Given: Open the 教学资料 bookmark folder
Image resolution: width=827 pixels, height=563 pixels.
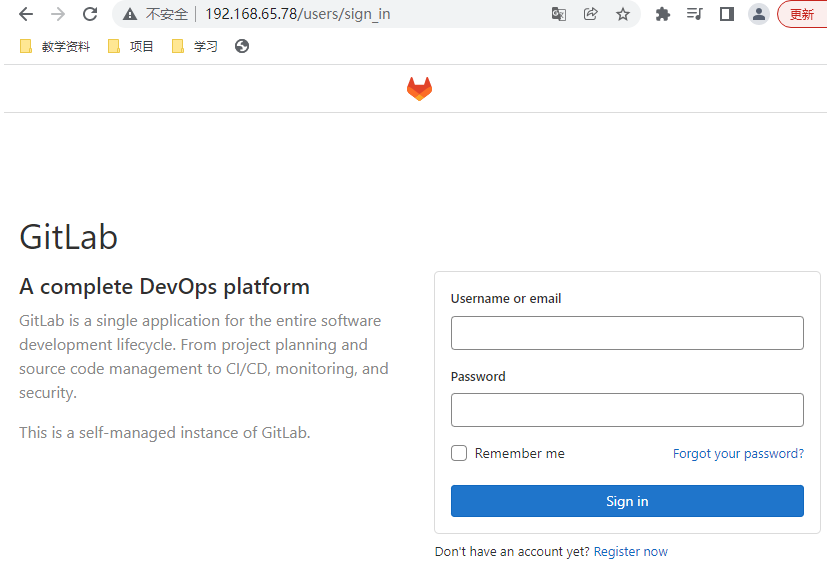Looking at the screenshot, I should click(x=55, y=46).
